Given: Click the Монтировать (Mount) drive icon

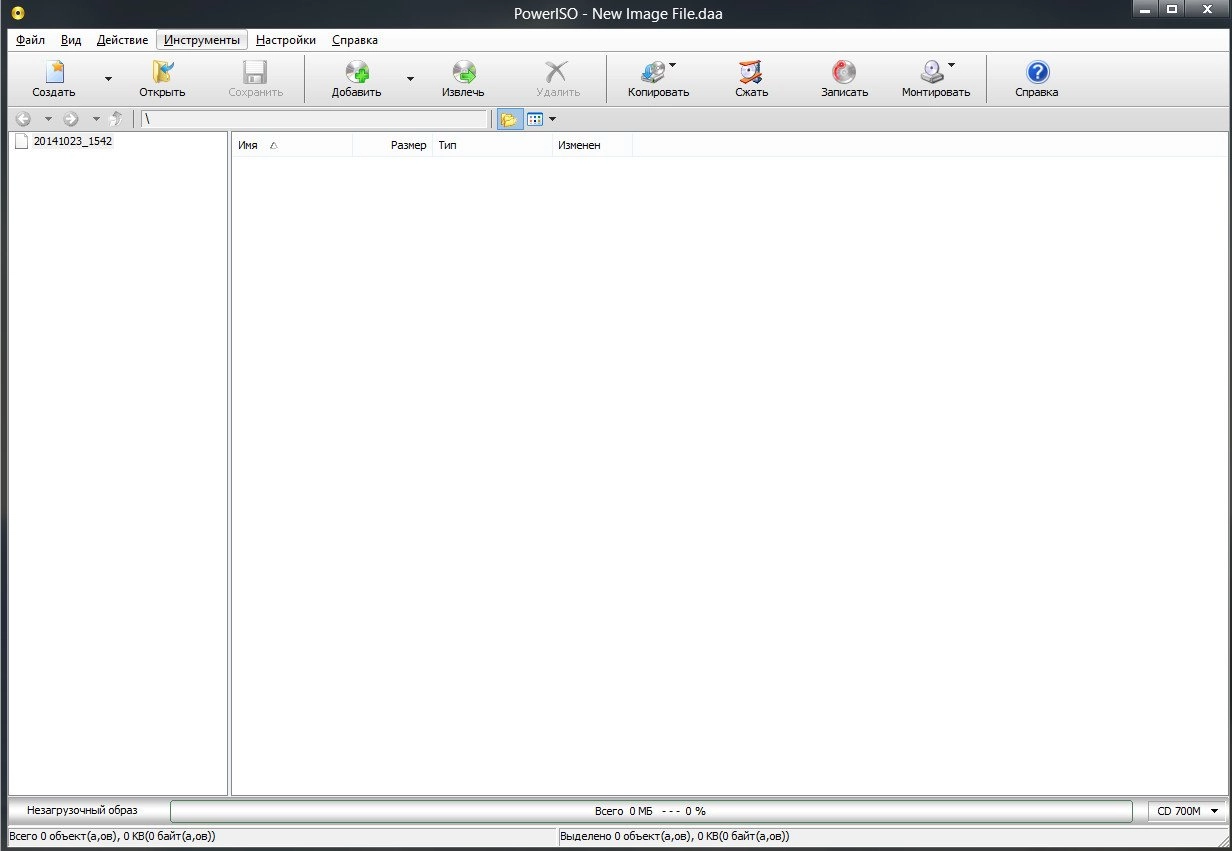Looking at the screenshot, I should pyautogui.click(x=932, y=73).
